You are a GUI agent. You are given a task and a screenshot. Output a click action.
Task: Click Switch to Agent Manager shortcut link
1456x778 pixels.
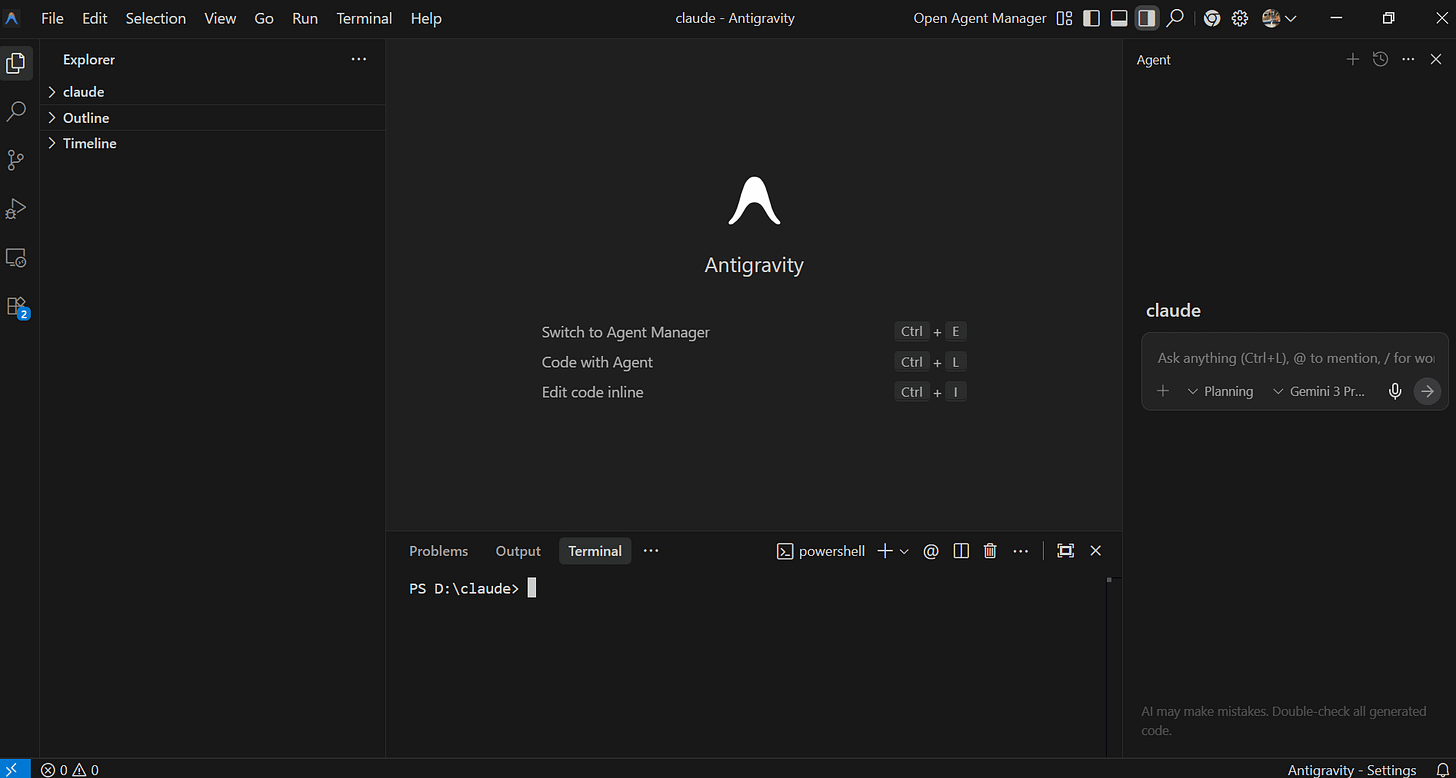tap(626, 332)
